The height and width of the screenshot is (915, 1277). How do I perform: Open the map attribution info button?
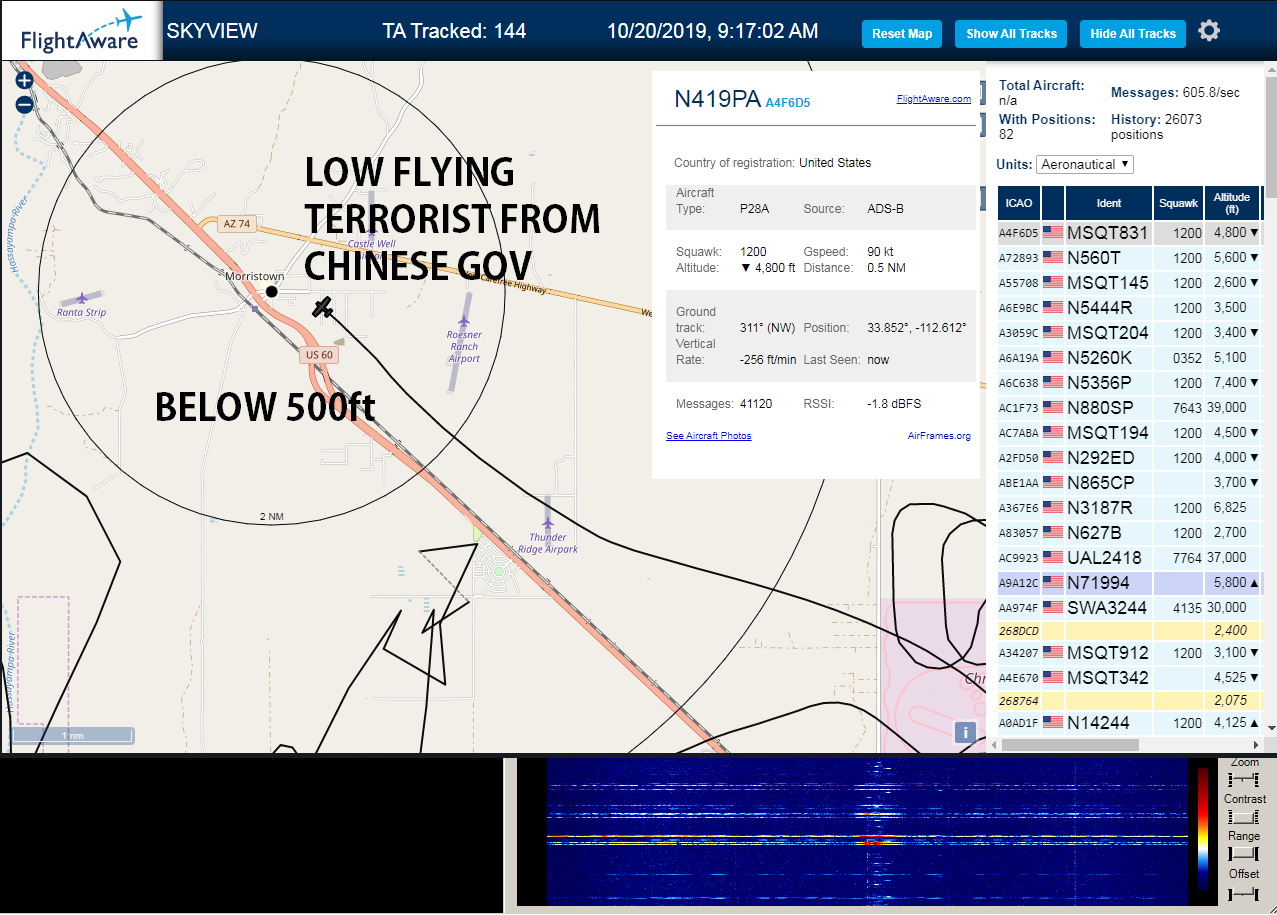pyautogui.click(x=965, y=732)
